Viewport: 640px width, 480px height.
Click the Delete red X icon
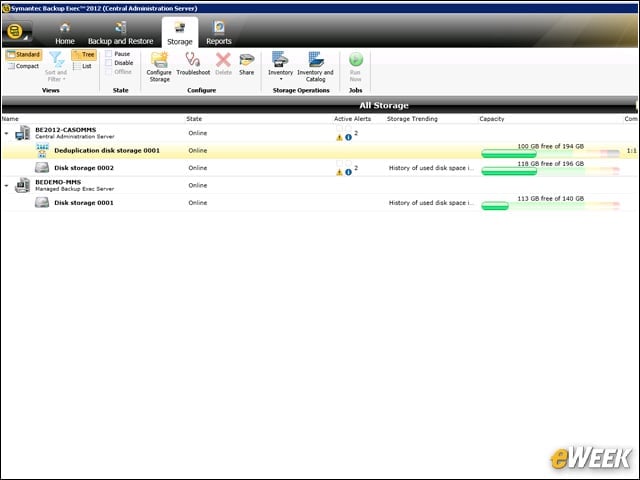coord(223,60)
